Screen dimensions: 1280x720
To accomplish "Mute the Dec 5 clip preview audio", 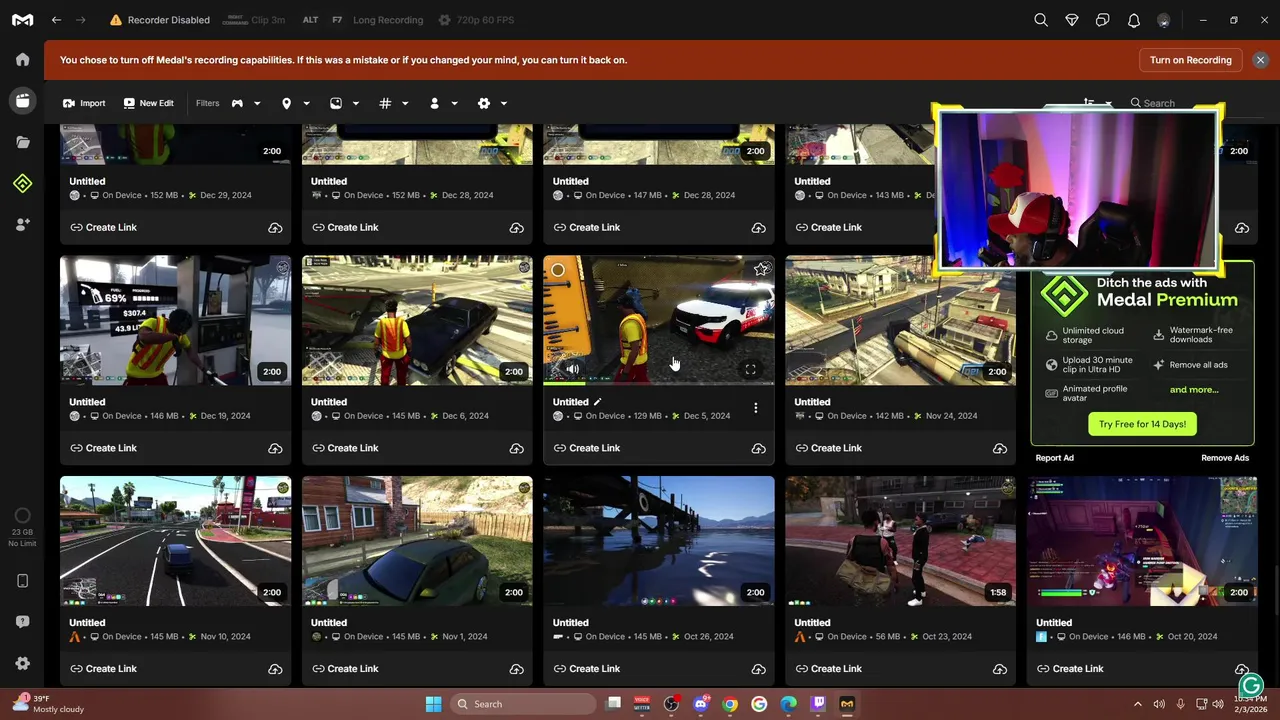I will coord(572,370).
